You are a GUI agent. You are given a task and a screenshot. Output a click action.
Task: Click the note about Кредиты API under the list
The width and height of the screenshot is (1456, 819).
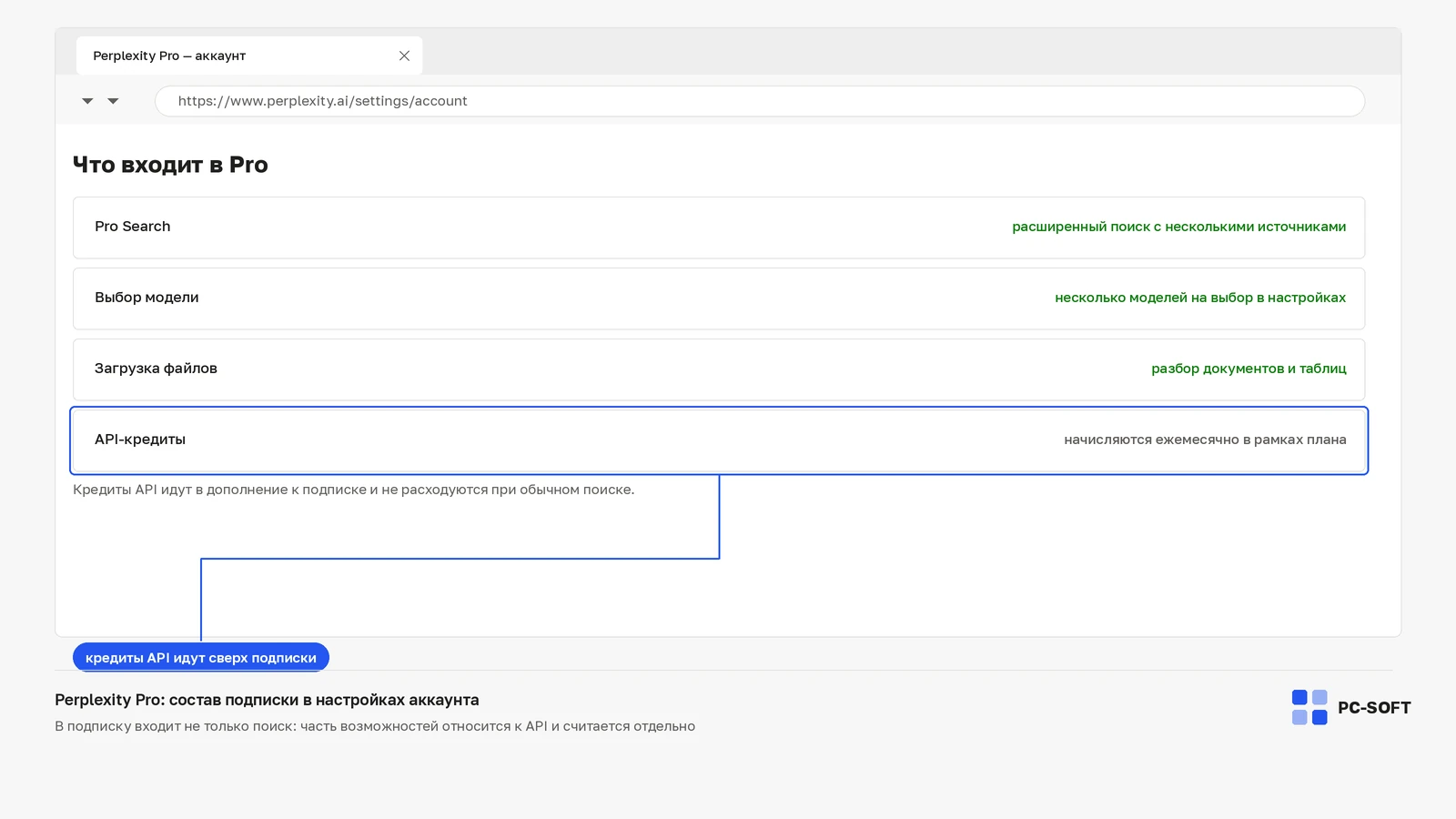[354, 490]
